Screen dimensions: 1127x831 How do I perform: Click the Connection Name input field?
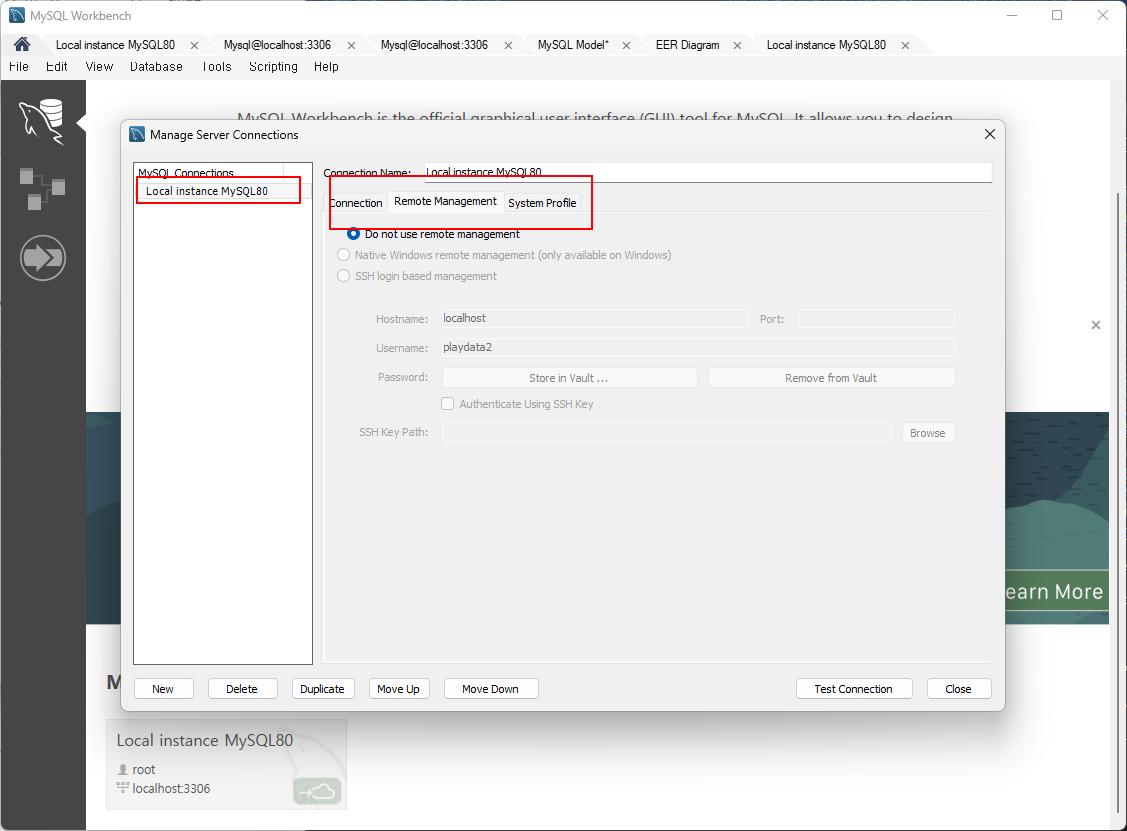[708, 173]
